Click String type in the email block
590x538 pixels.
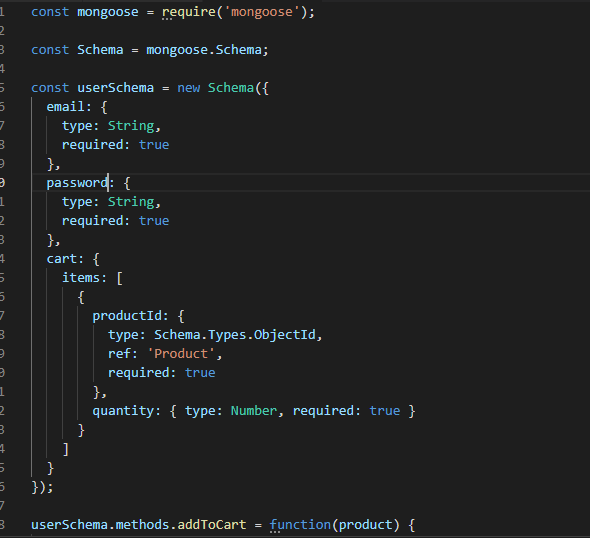pos(131,126)
